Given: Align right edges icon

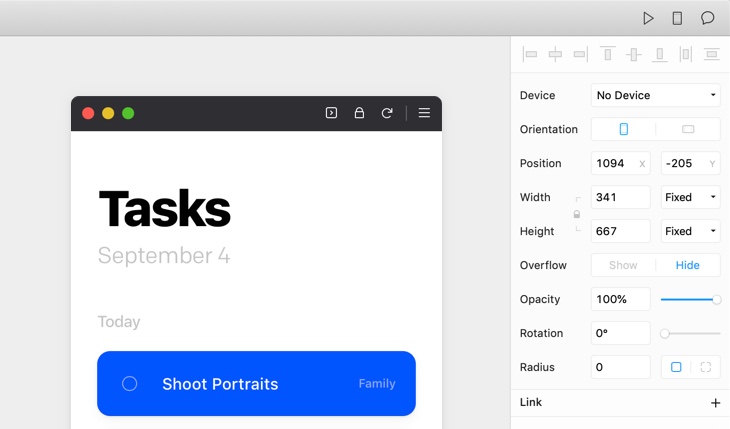Looking at the screenshot, I should tap(581, 54).
